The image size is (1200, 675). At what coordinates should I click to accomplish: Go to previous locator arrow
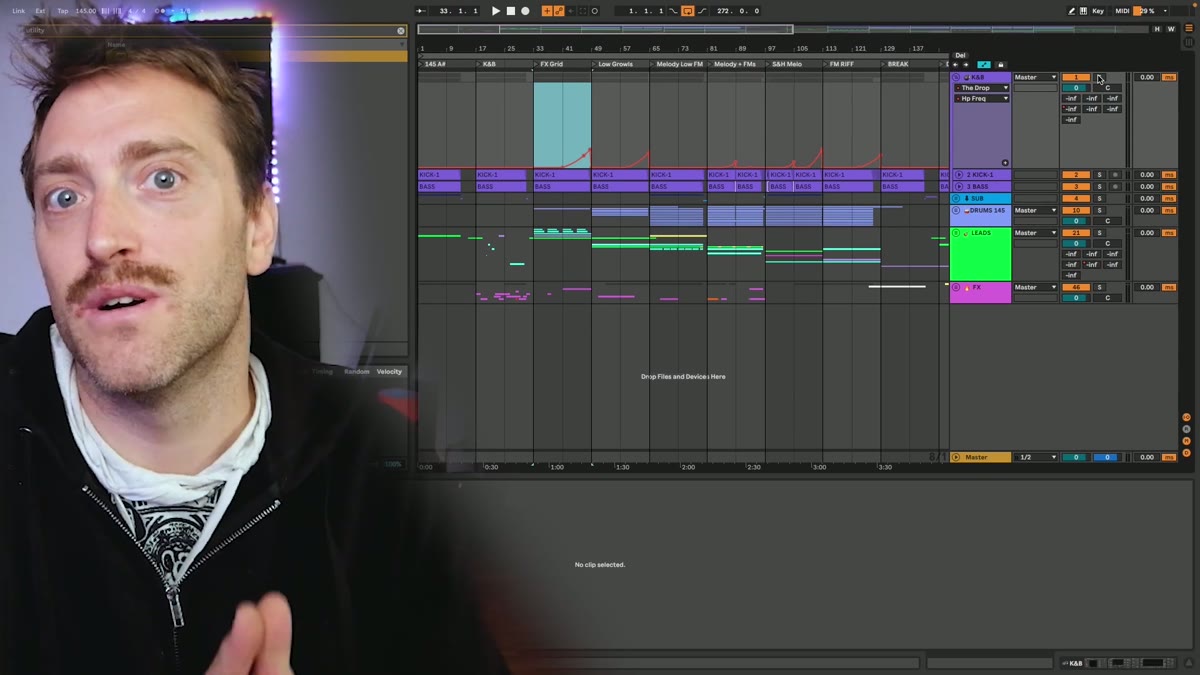click(955, 65)
